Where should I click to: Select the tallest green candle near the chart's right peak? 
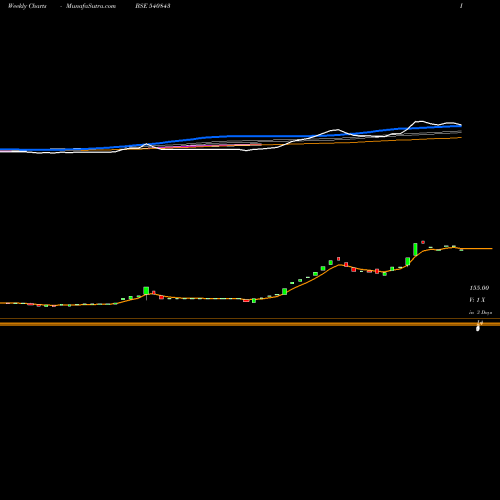(415, 249)
